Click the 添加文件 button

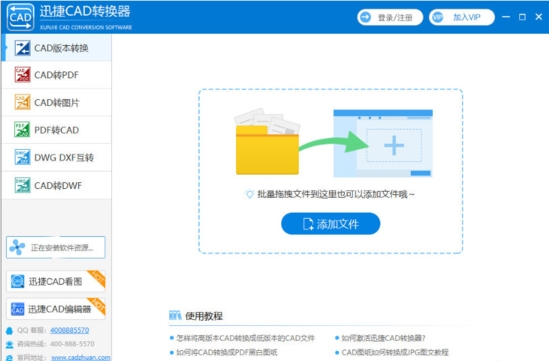(x=331, y=224)
